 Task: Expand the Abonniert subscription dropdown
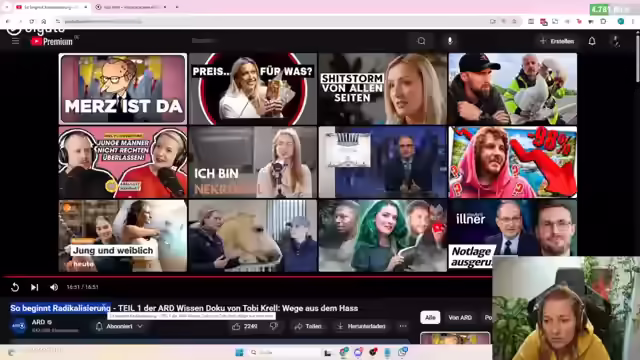pos(119,326)
